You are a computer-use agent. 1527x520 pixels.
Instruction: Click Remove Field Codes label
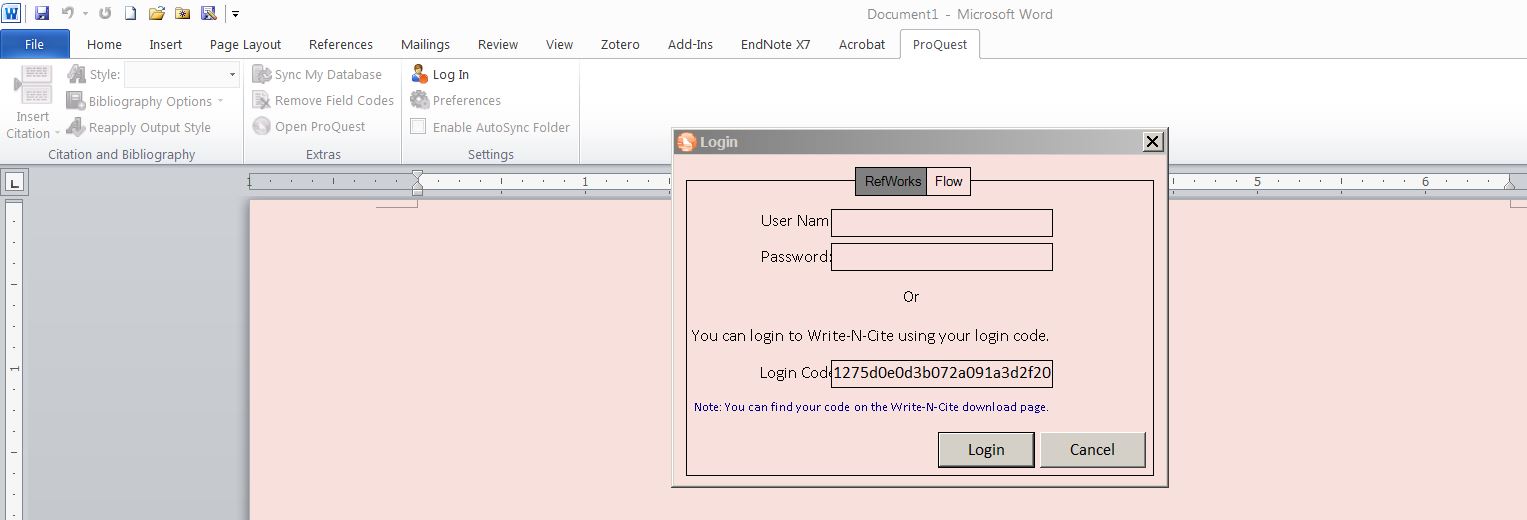tap(334, 101)
